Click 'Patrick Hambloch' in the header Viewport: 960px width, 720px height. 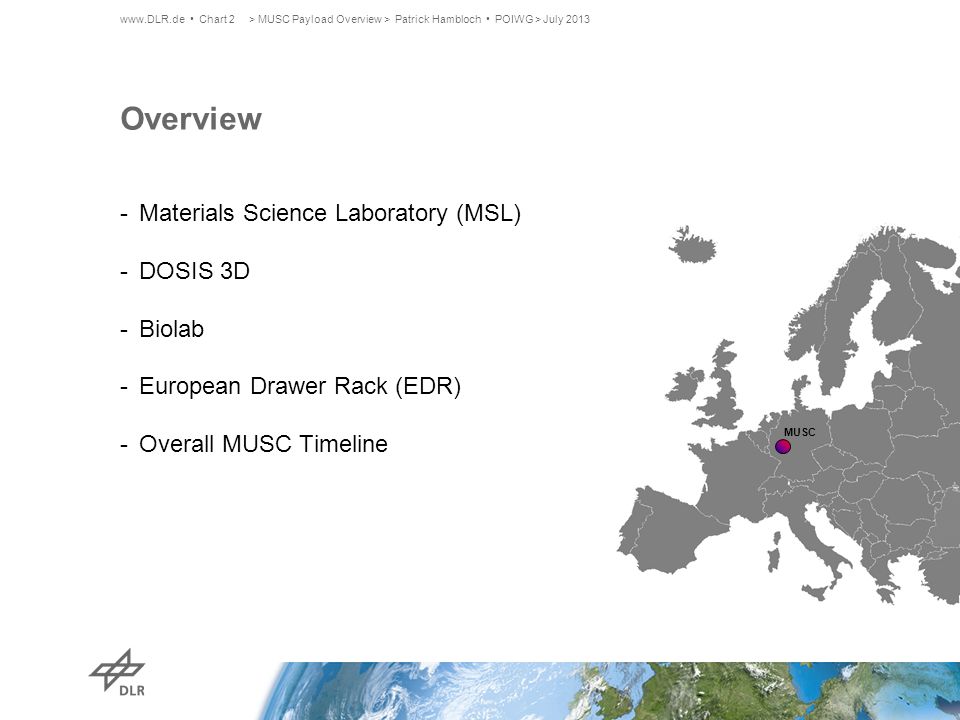pyautogui.click(x=438, y=19)
